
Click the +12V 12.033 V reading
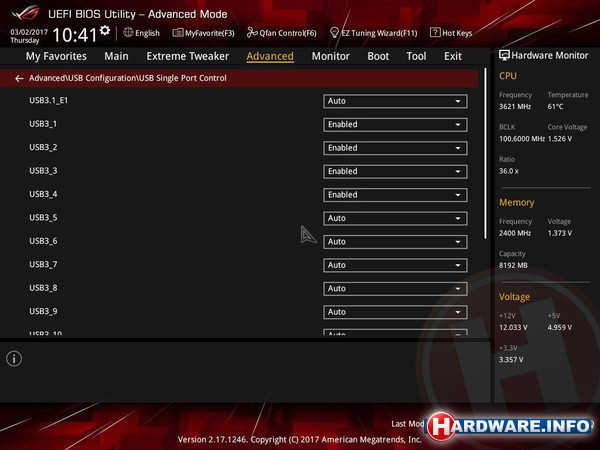(513, 328)
